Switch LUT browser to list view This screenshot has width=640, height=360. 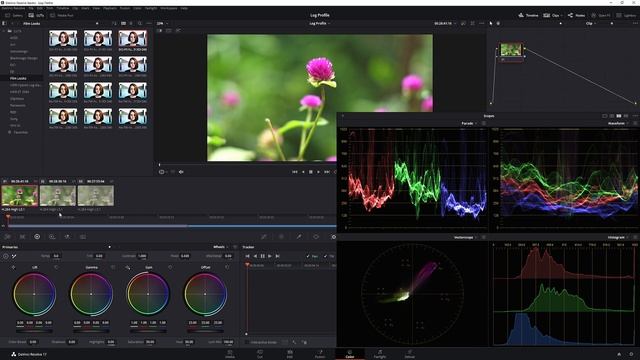coord(131,24)
